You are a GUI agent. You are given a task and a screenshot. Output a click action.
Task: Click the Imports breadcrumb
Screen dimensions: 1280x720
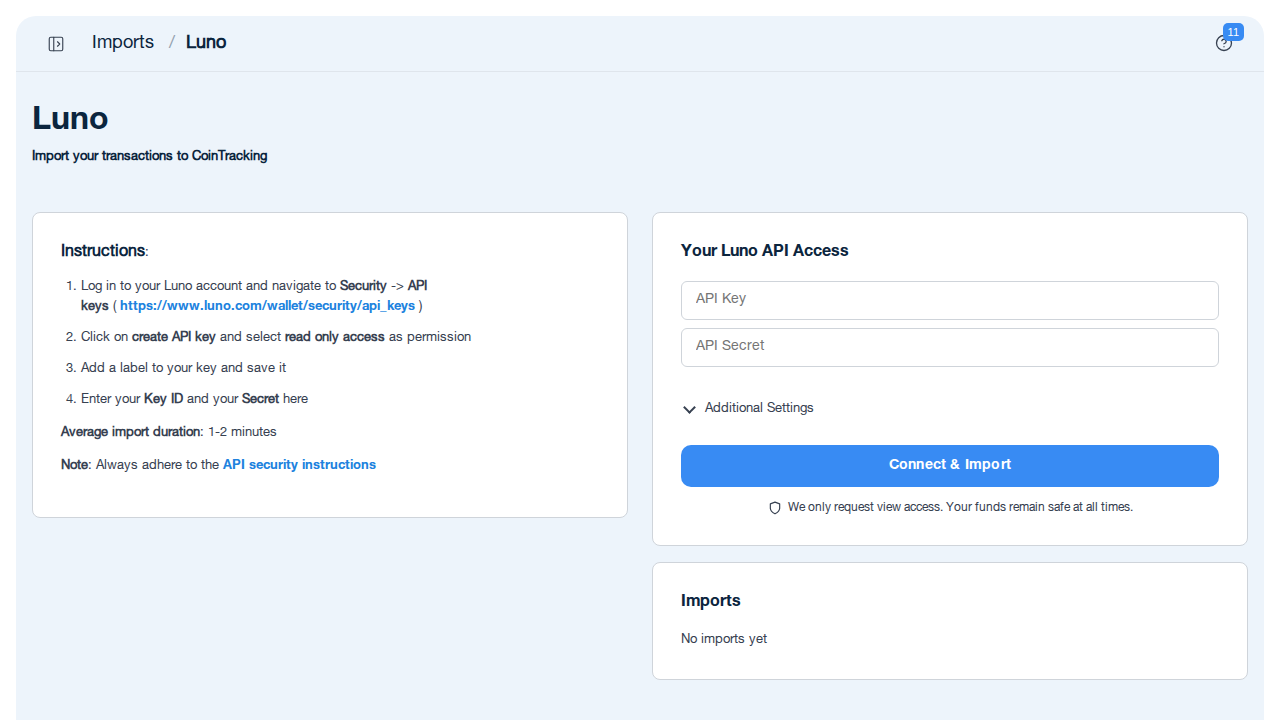[x=123, y=42]
